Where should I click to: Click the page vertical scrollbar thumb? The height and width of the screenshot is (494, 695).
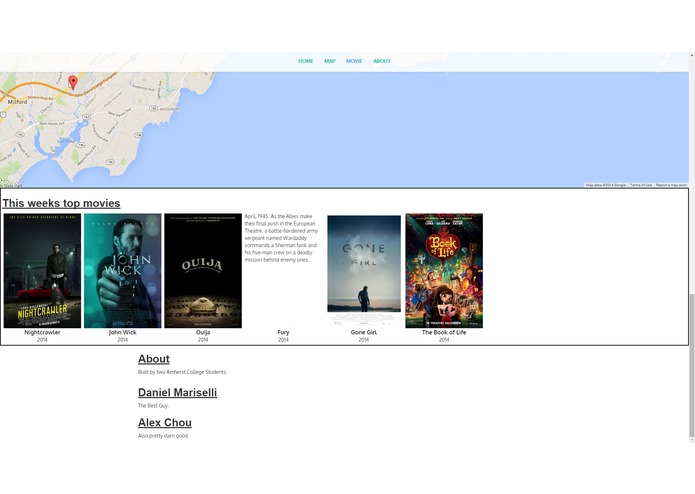pyautogui.click(x=691, y=366)
